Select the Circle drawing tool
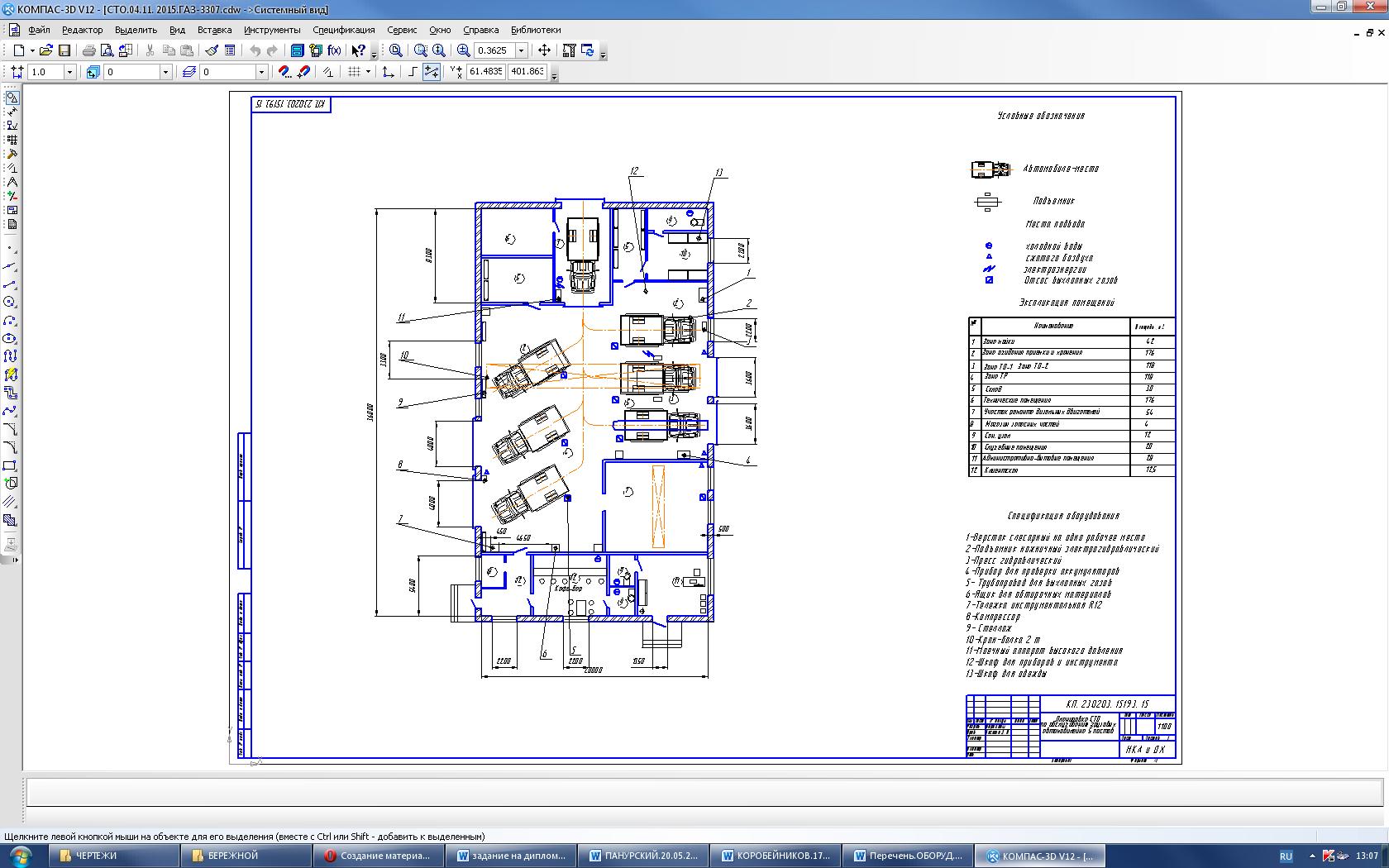Viewport: 1389px width, 868px height. coord(10,303)
